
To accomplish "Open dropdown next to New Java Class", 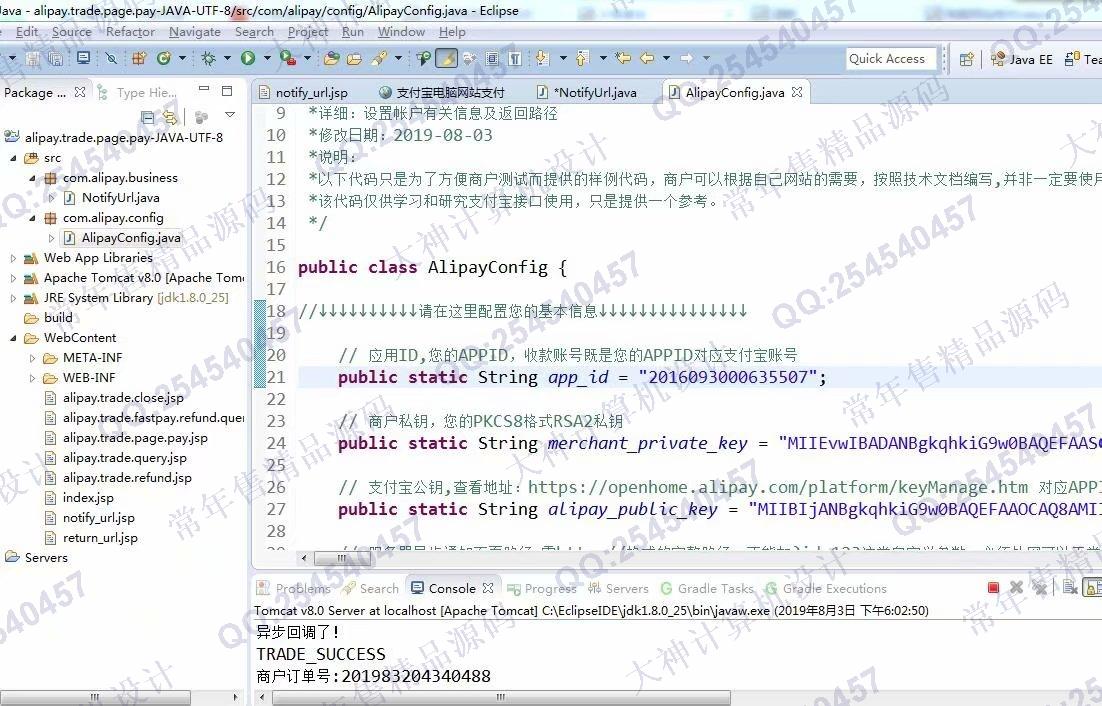I will (182, 58).
